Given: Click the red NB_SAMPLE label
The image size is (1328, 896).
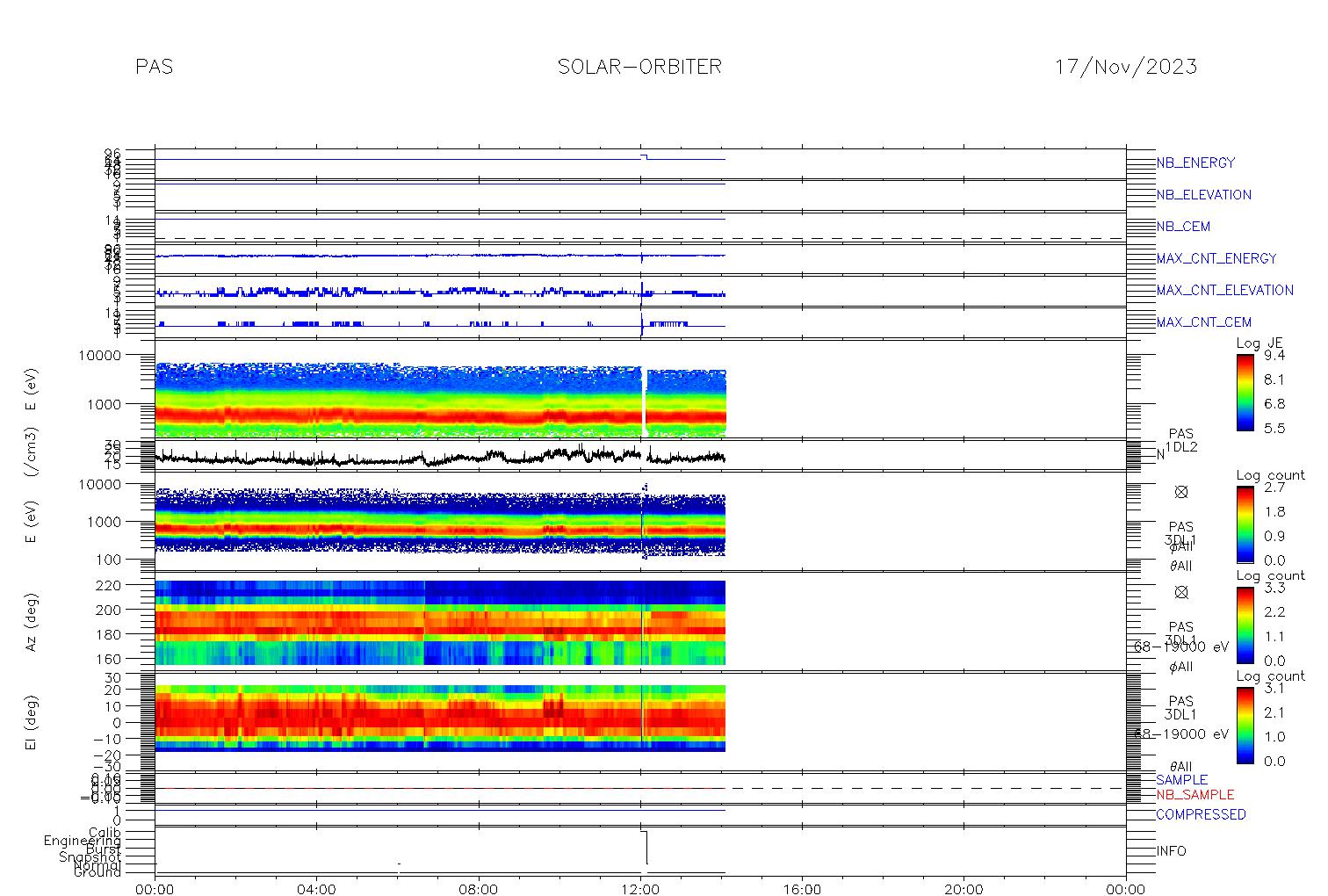Looking at the screenshot, I should pyautogui.click(x=1194, y=795).
